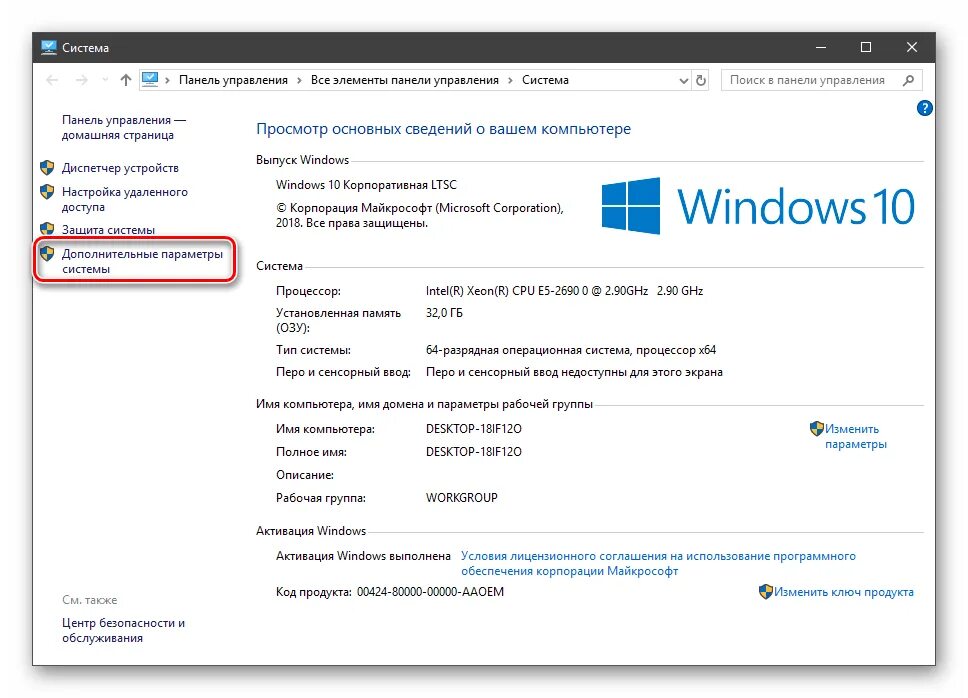Open Панель управления breadcrumb

pos(233,80)
